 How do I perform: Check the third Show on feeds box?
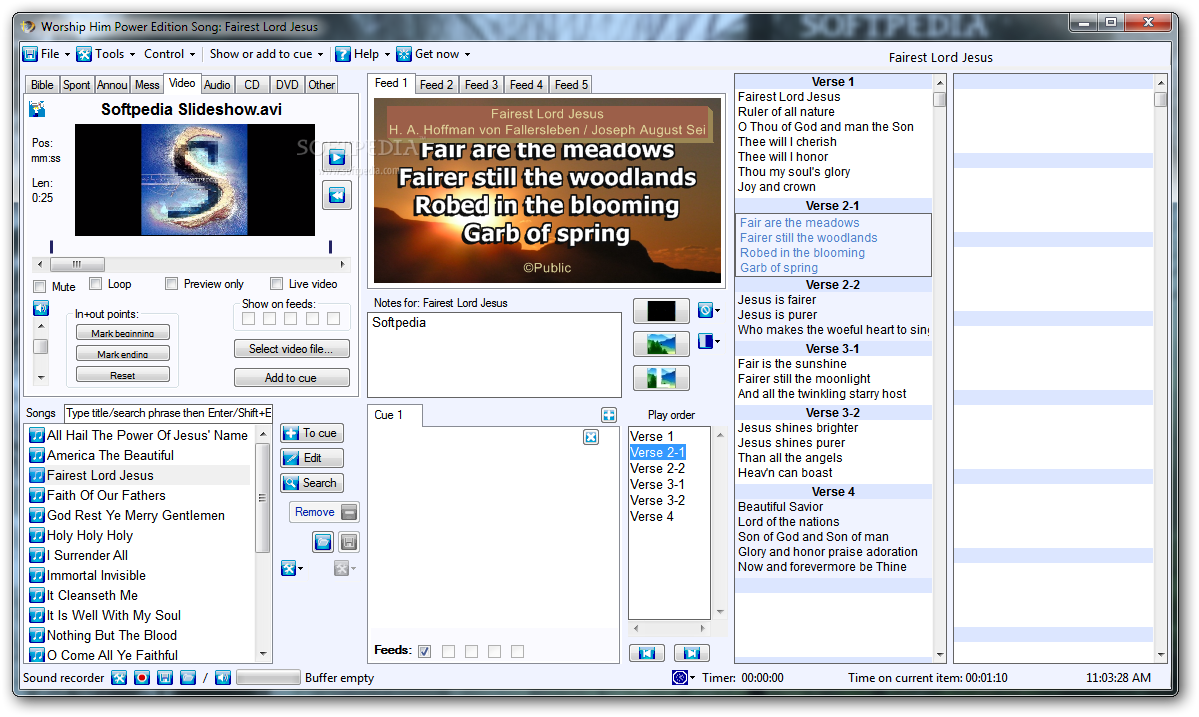click(291, 318)
